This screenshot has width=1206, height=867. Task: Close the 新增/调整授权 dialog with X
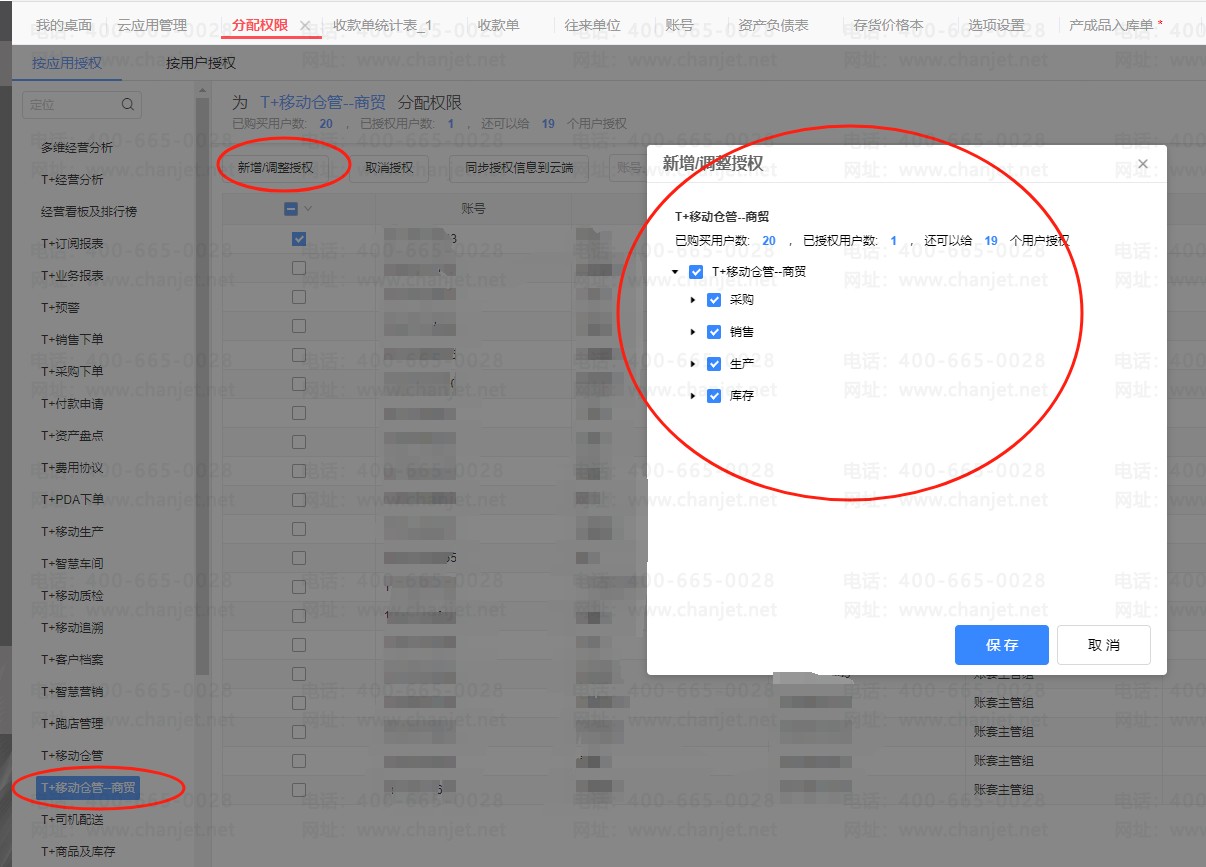click(1143, 164)
